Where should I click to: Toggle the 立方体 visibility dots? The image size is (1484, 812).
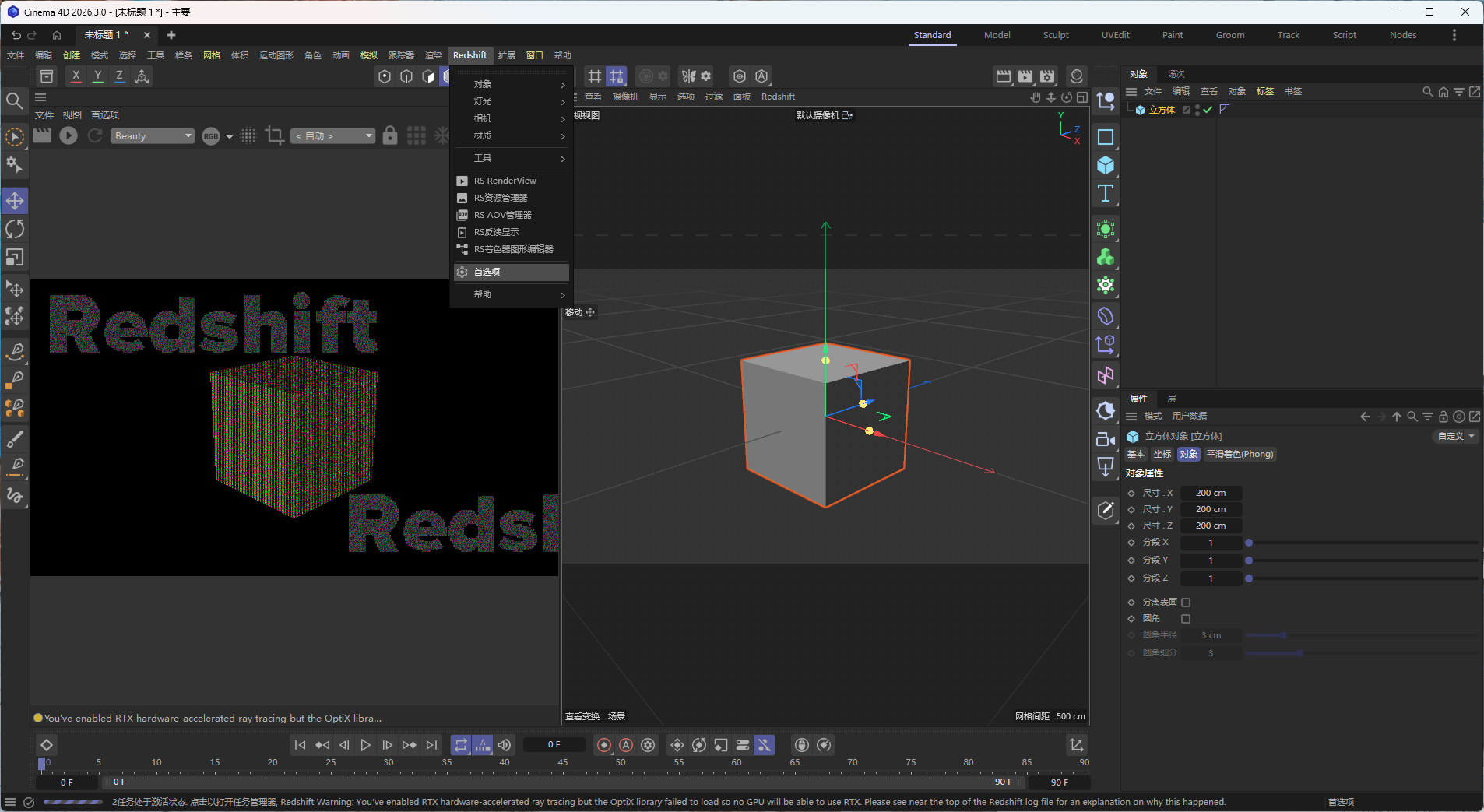(x=1197, y=110)
